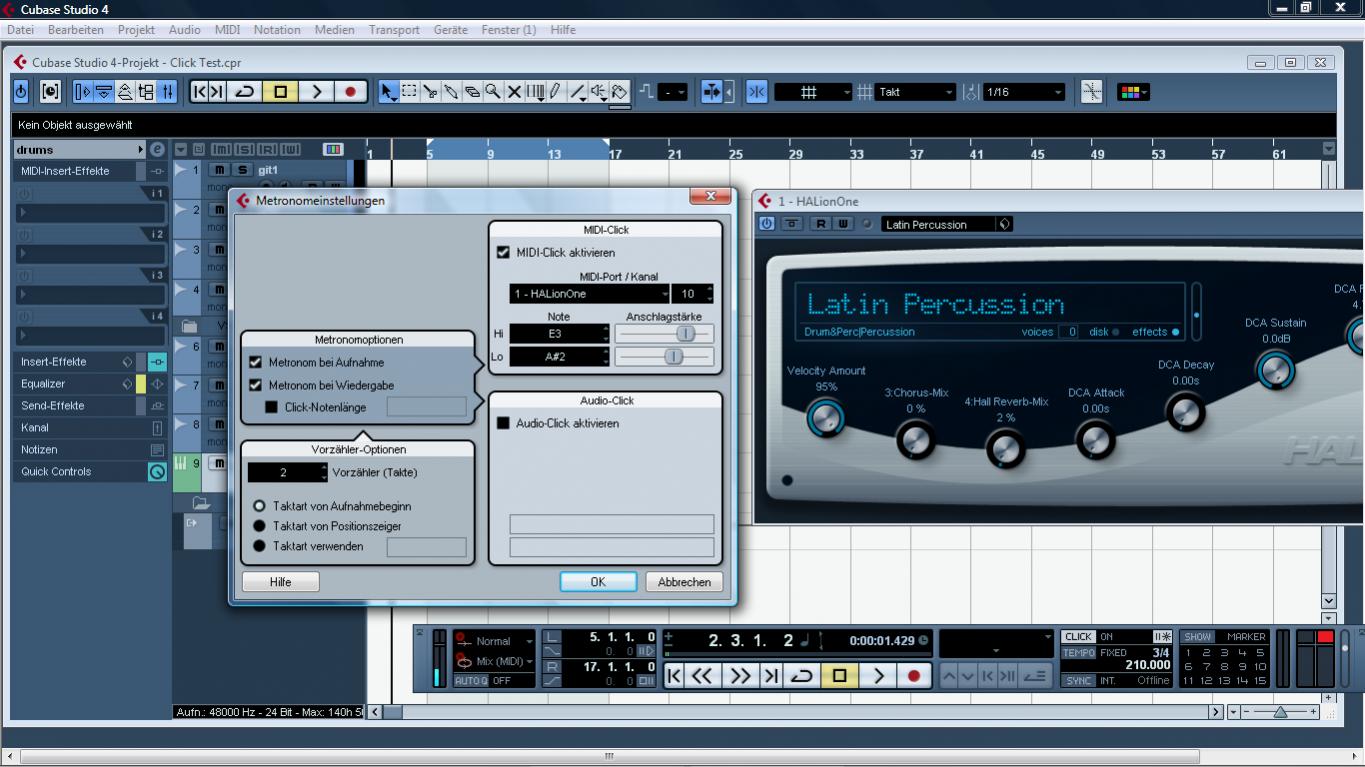Start playback from the project toolbar
1365x767 pixels.
click(316, 91)
